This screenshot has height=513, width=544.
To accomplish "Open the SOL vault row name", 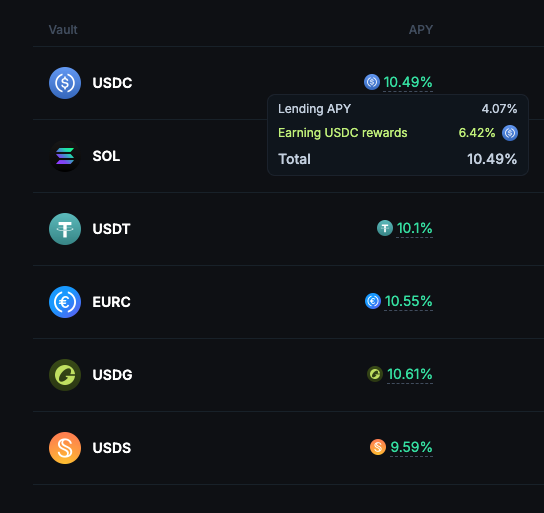I will point(106,156).
